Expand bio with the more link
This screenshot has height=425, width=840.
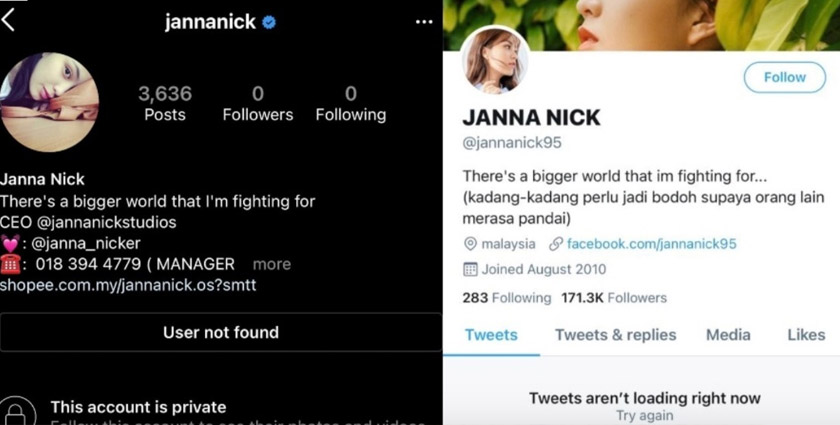click(x=271, y=265)
